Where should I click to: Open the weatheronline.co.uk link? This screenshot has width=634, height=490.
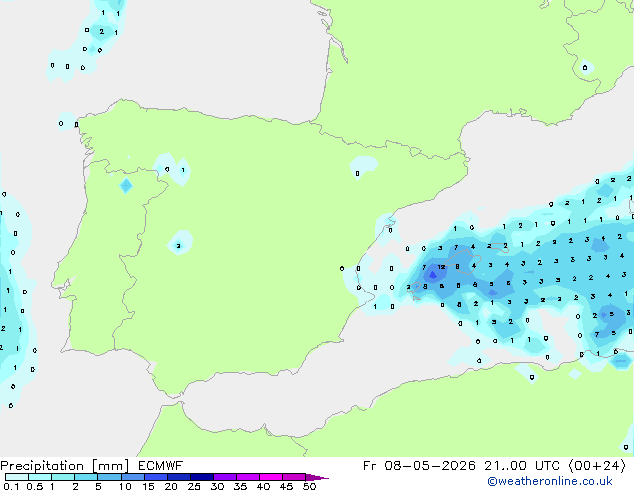point(550,481)
